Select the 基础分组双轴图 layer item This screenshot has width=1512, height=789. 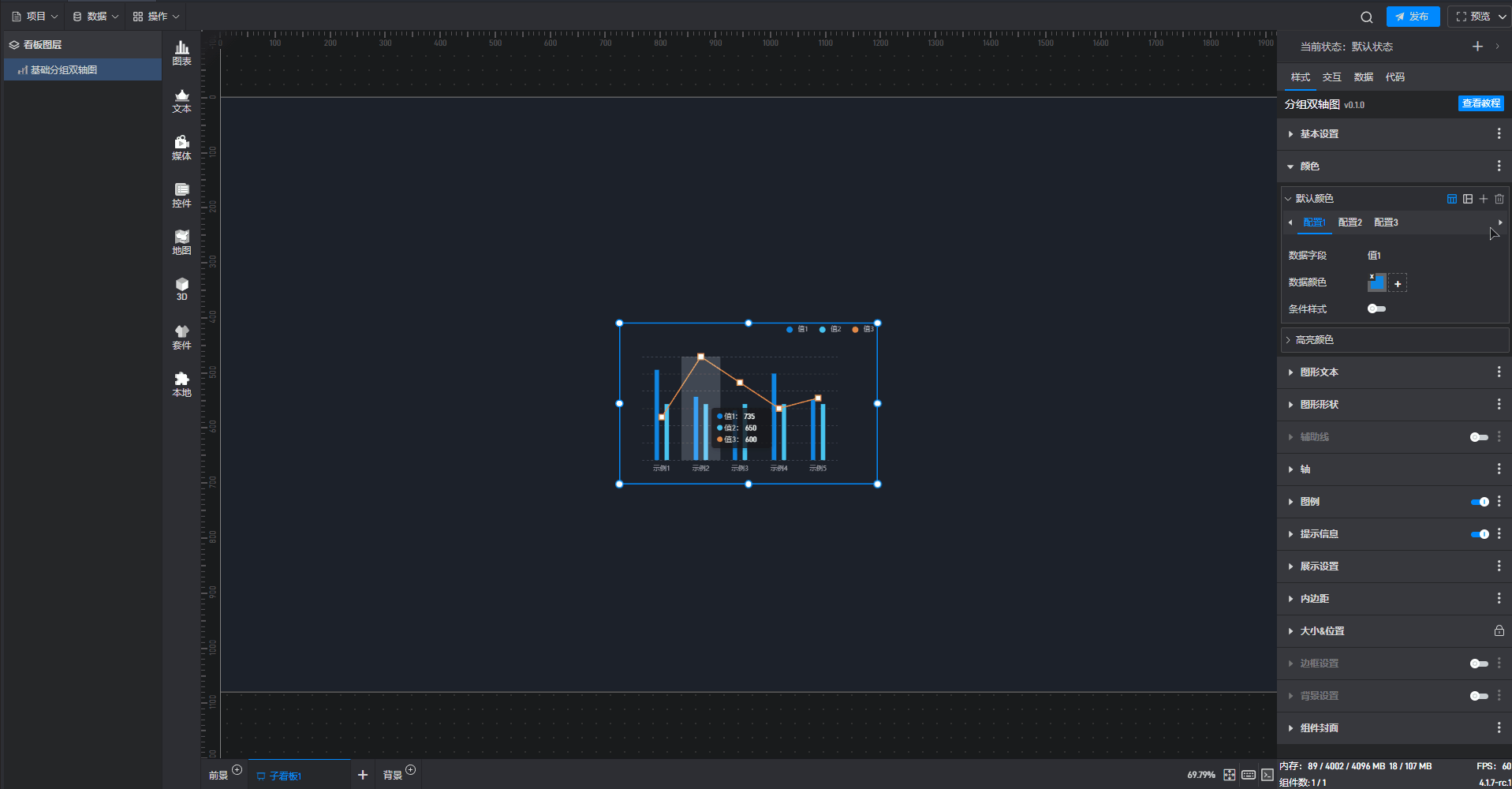[x=64, y=70]
